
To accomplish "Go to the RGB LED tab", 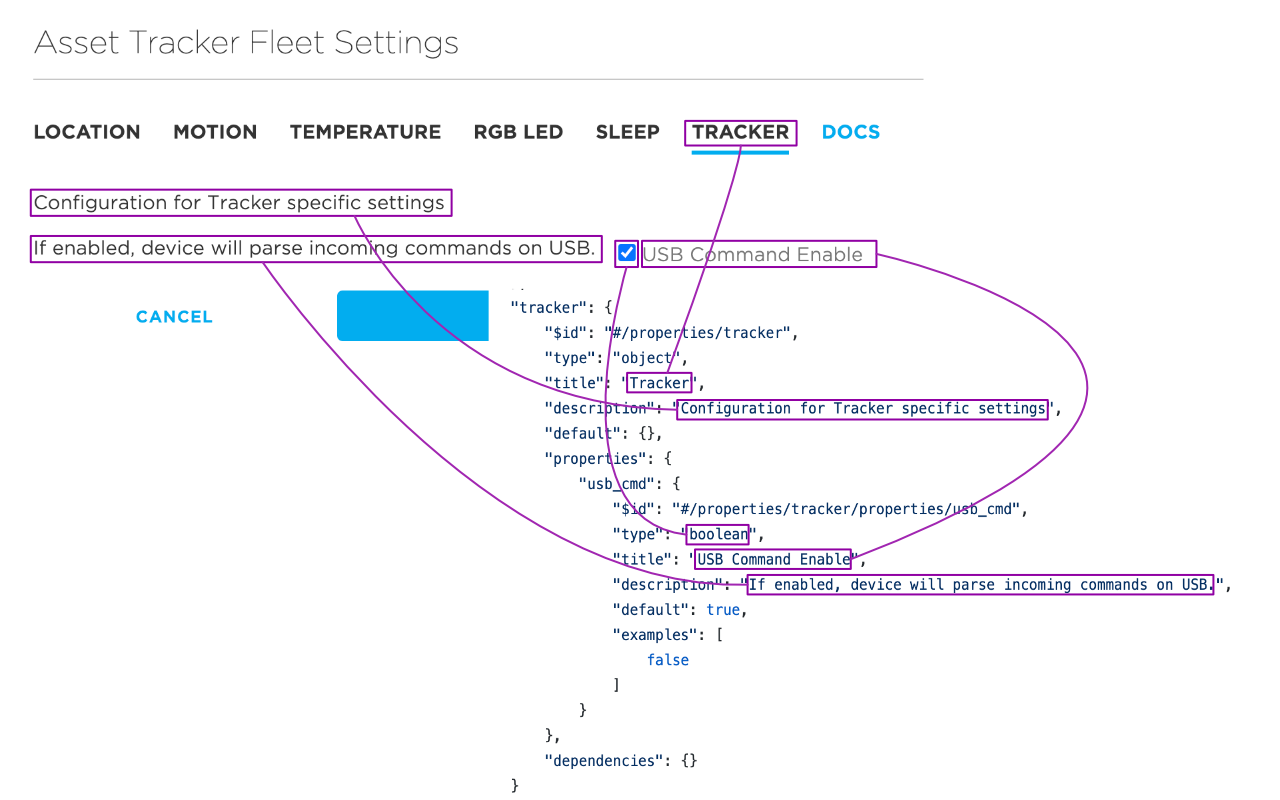I will click(518, 132).
